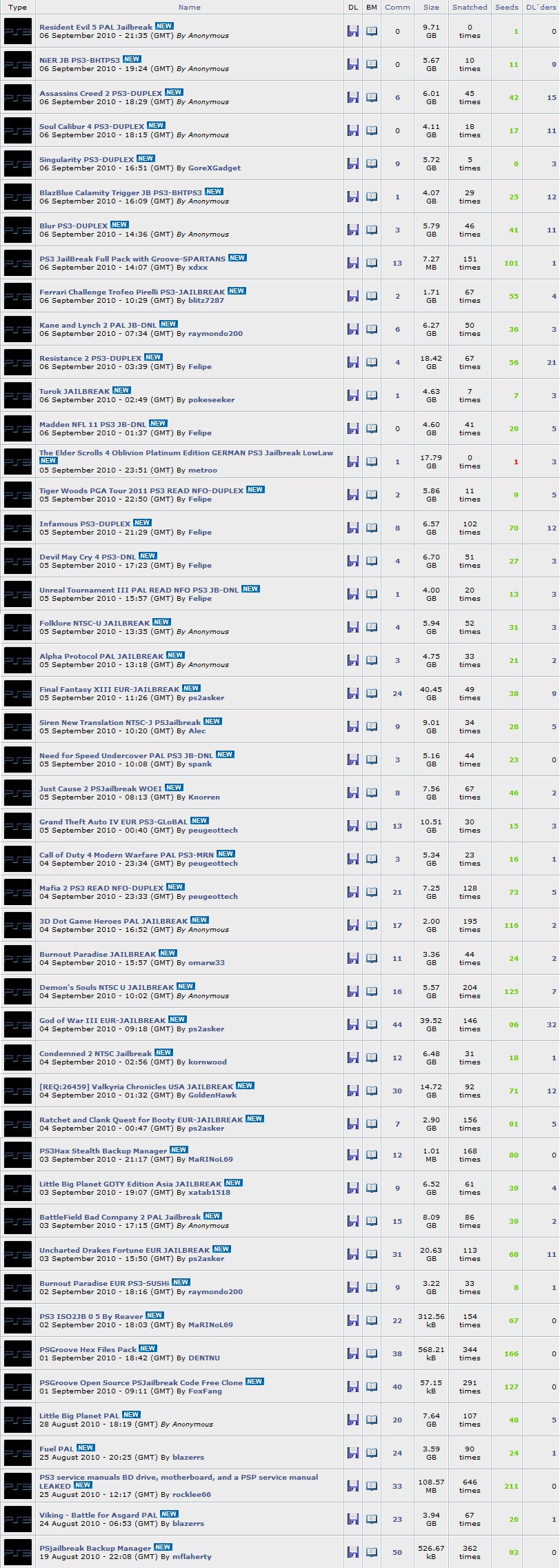Open Viking - Battle for Asgard PAL

coord(98,1515)
